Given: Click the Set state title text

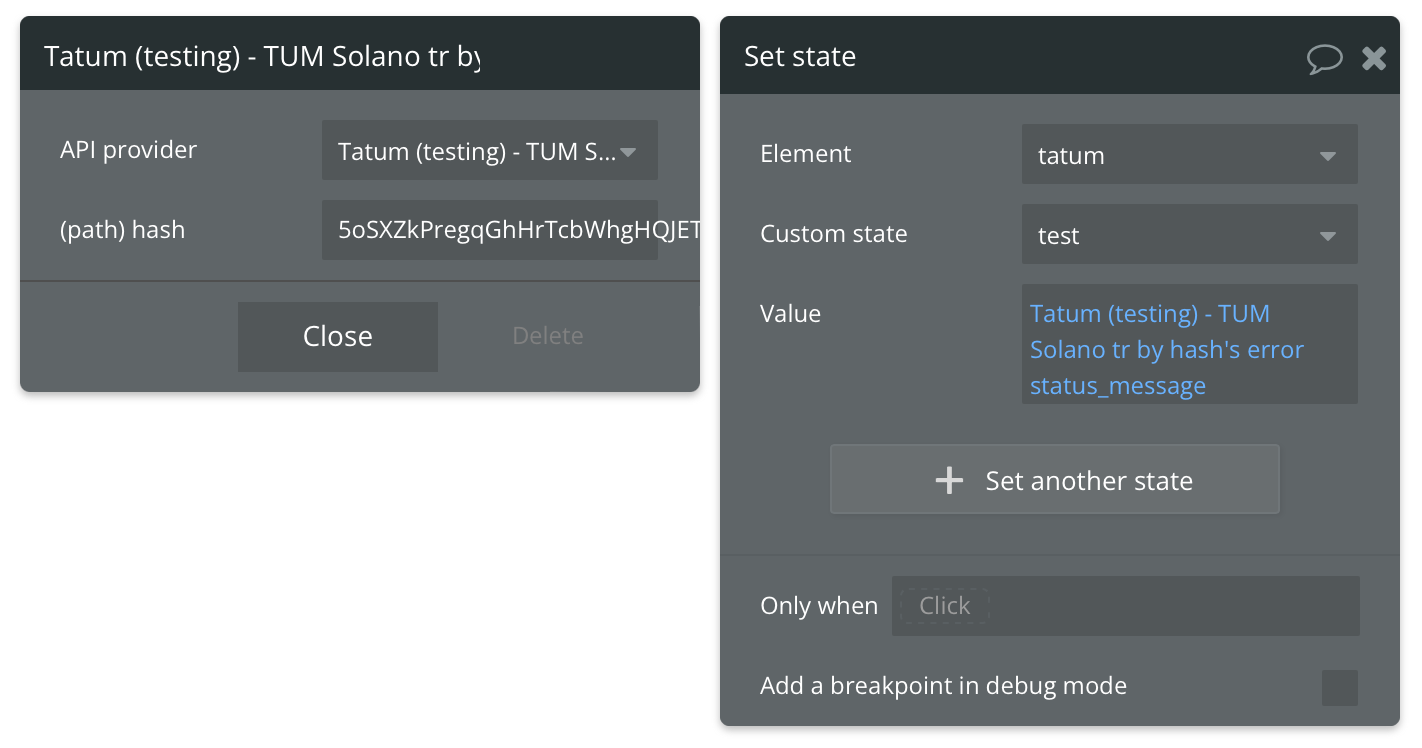Looking at the screenshot, I should 800,57.
